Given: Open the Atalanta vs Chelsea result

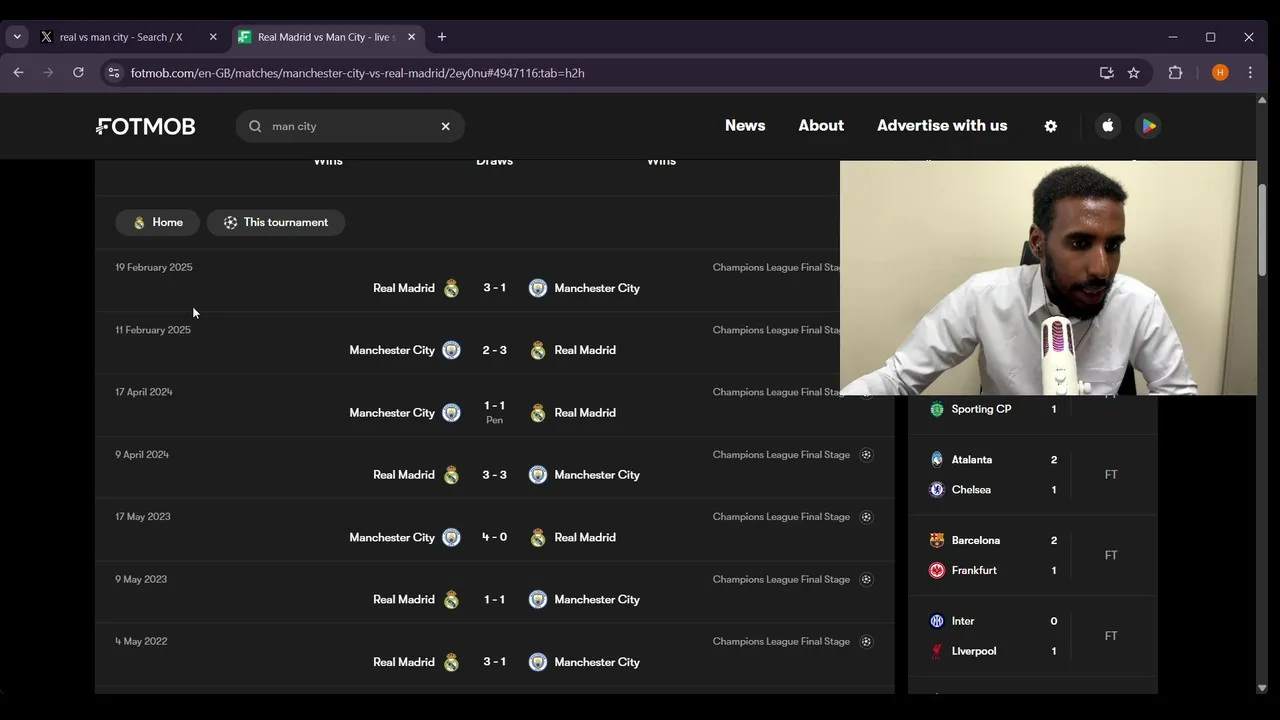Looking at the screenshot, I should tap(1032, 475).
